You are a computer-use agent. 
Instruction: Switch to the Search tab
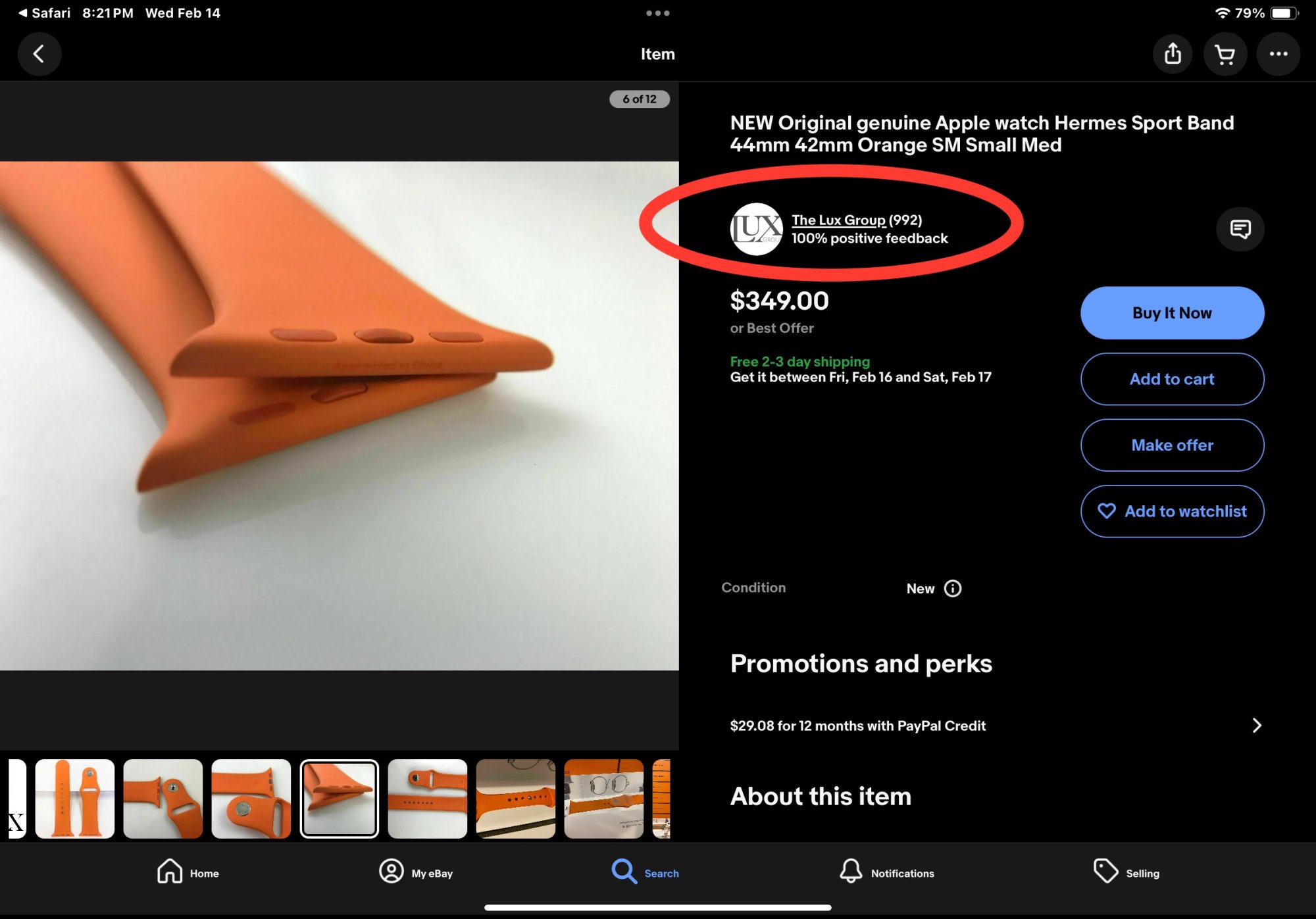pyautogui.click(x=645, y=872)
